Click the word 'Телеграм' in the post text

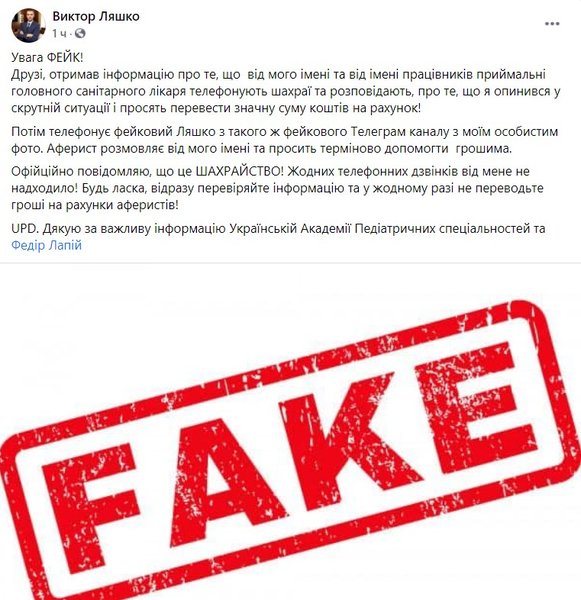click(379, 132)
